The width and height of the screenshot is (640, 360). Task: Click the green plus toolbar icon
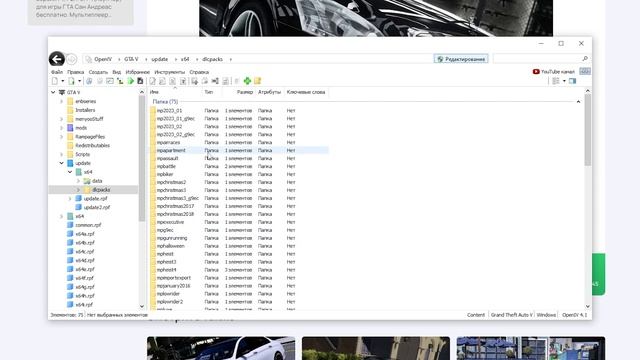click(x=247, y=81)
